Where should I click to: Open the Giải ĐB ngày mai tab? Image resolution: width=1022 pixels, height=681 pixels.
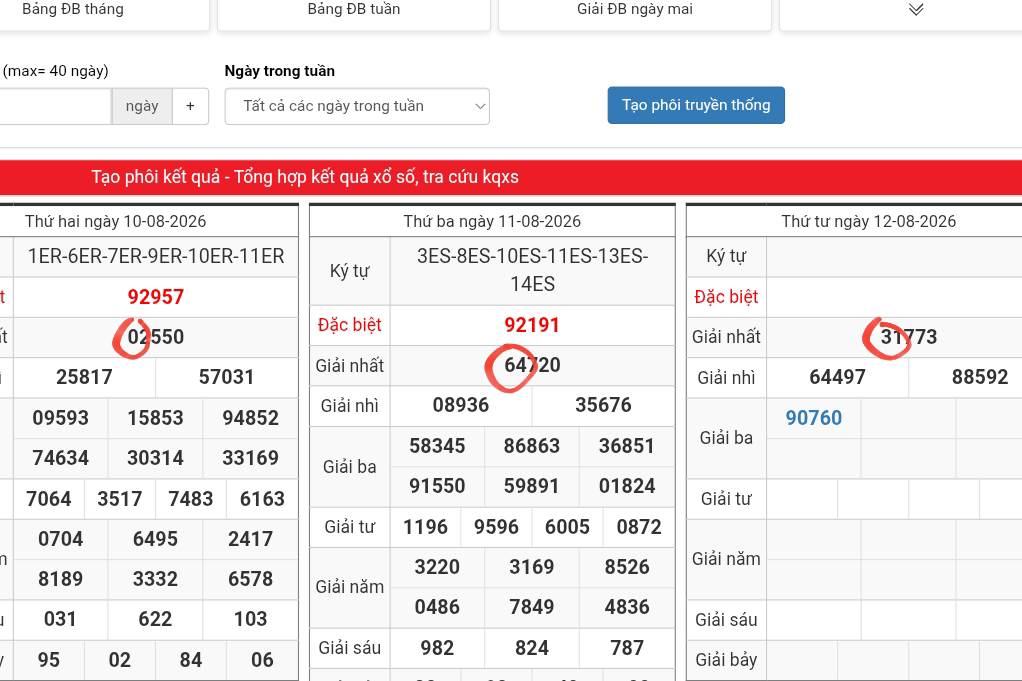pyautogui.click(x=635, y=9)
